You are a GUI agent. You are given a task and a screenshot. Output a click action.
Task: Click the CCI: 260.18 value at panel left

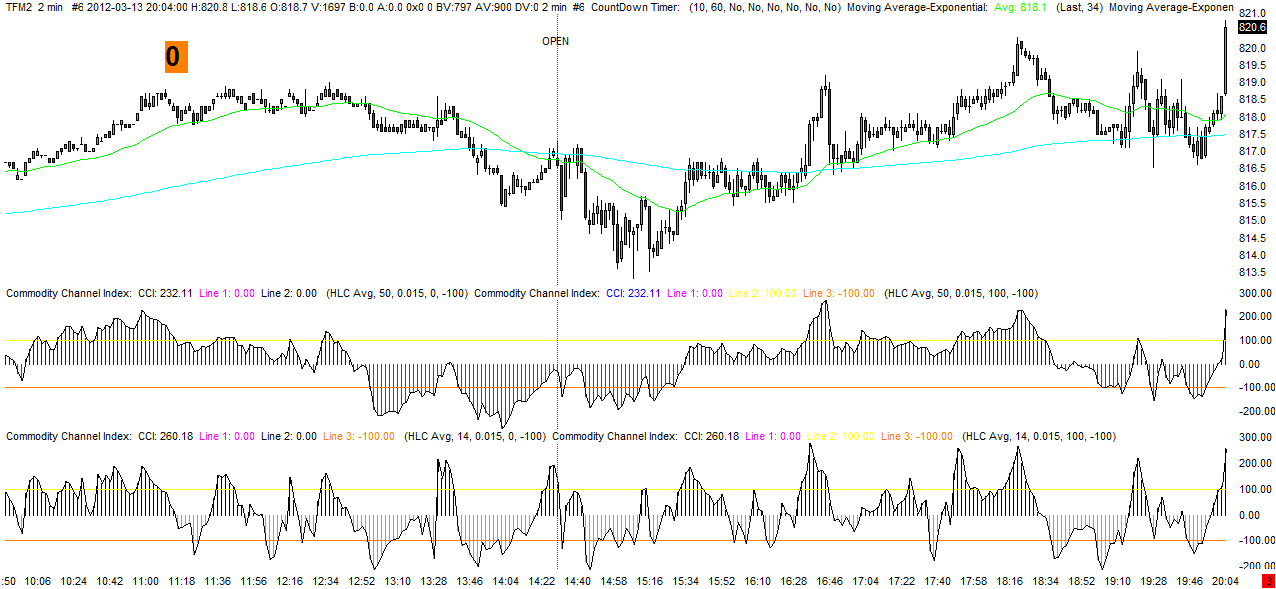click(165, 436)
